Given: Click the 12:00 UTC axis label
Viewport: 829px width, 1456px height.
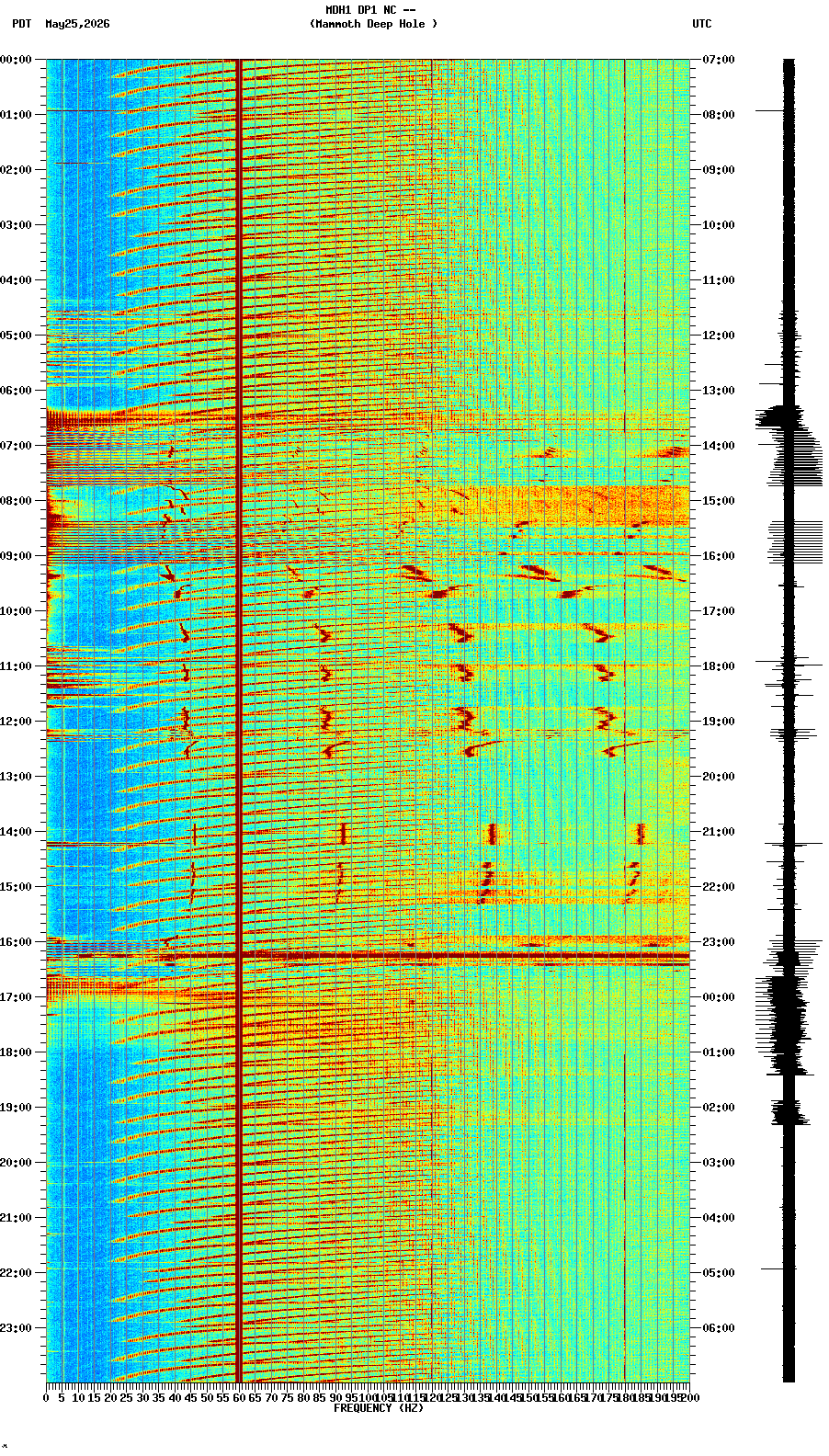Looking at the screenshot, I should click(719, 336).
